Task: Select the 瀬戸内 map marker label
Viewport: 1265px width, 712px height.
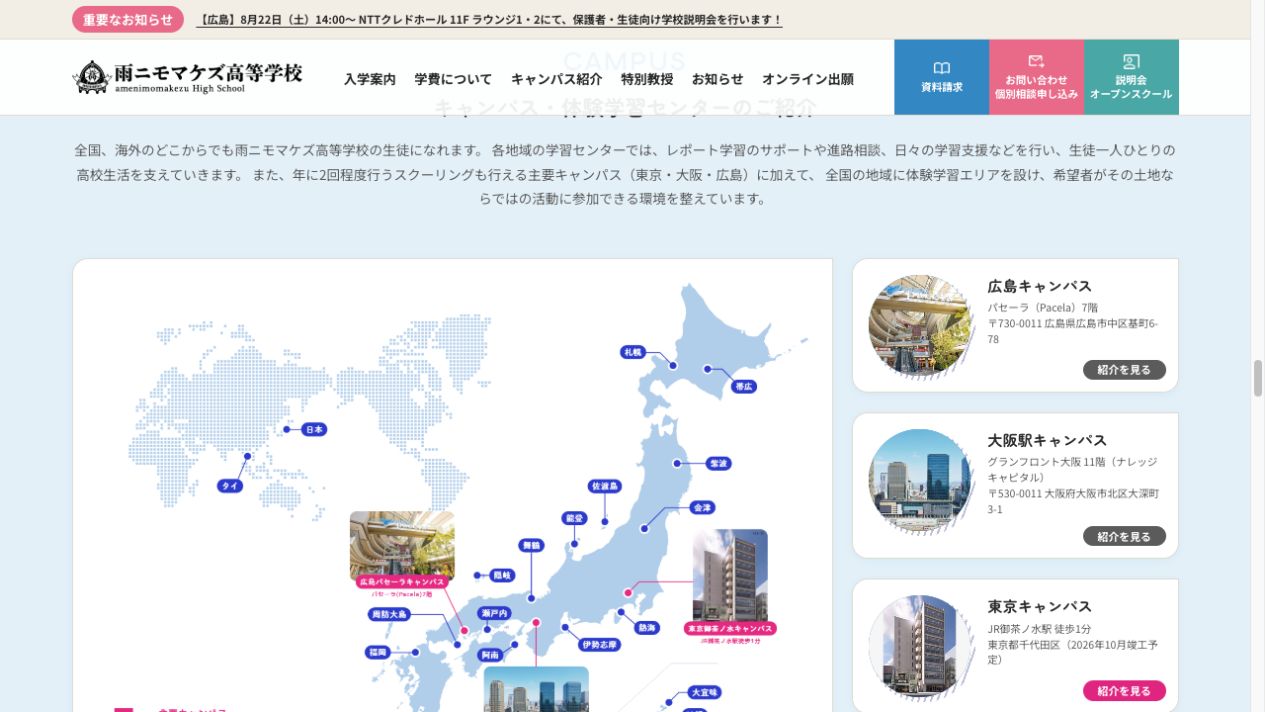Action: 495,613
